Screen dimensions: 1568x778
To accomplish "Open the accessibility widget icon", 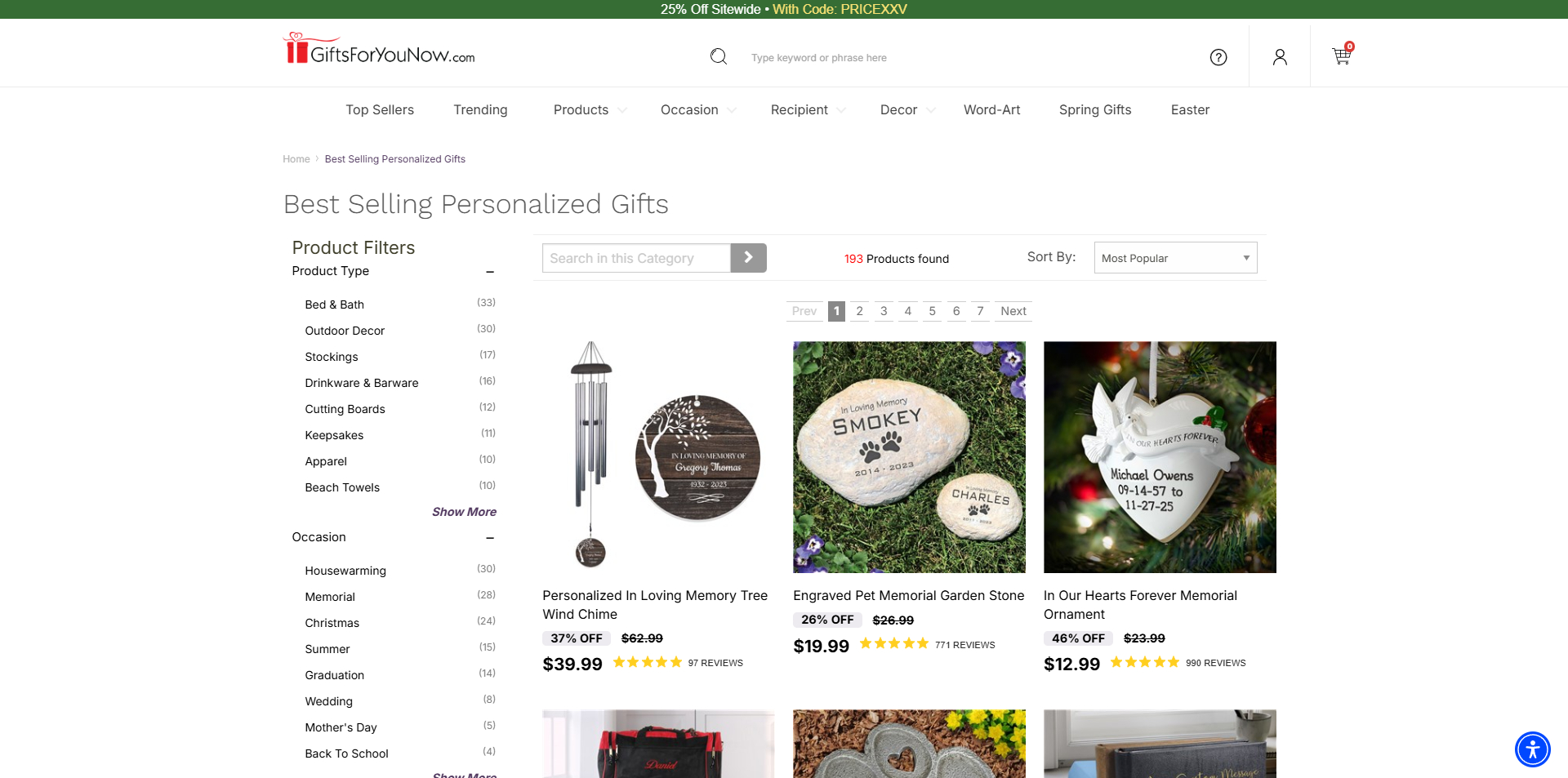I will pyautogui.click(x=1533, y=749).
